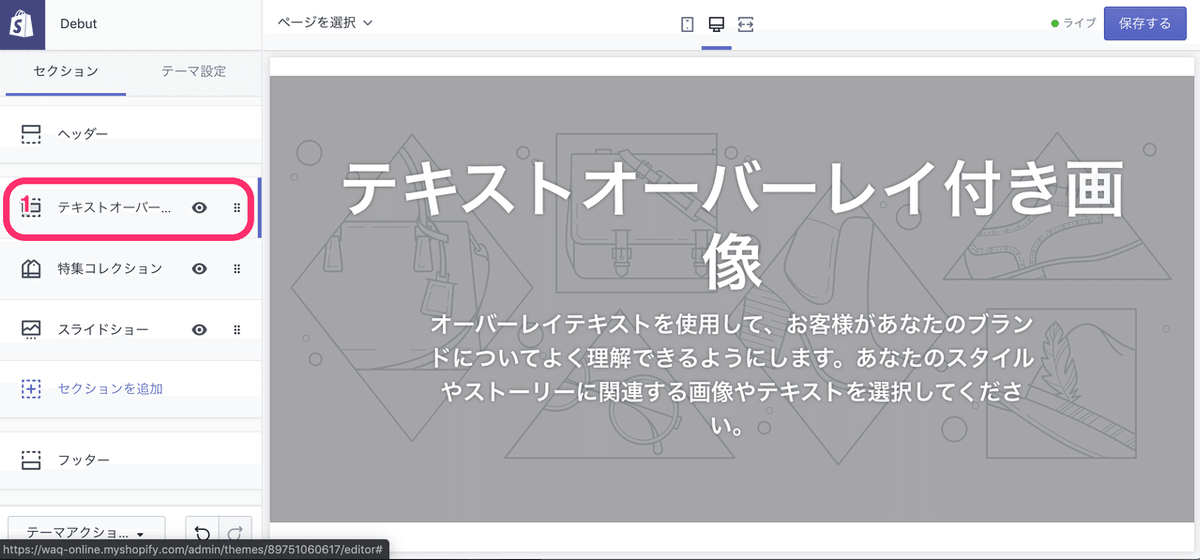Click the Debut theme name
The height and width of the screenshot is (560, 1200).
click(x=79, y=24)
